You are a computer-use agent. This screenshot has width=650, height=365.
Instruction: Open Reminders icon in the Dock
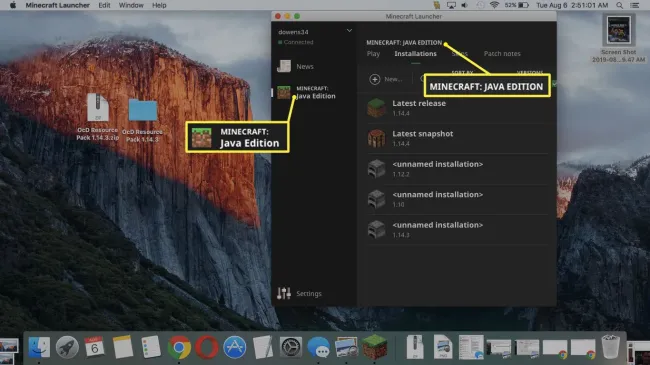click(151, 347)
